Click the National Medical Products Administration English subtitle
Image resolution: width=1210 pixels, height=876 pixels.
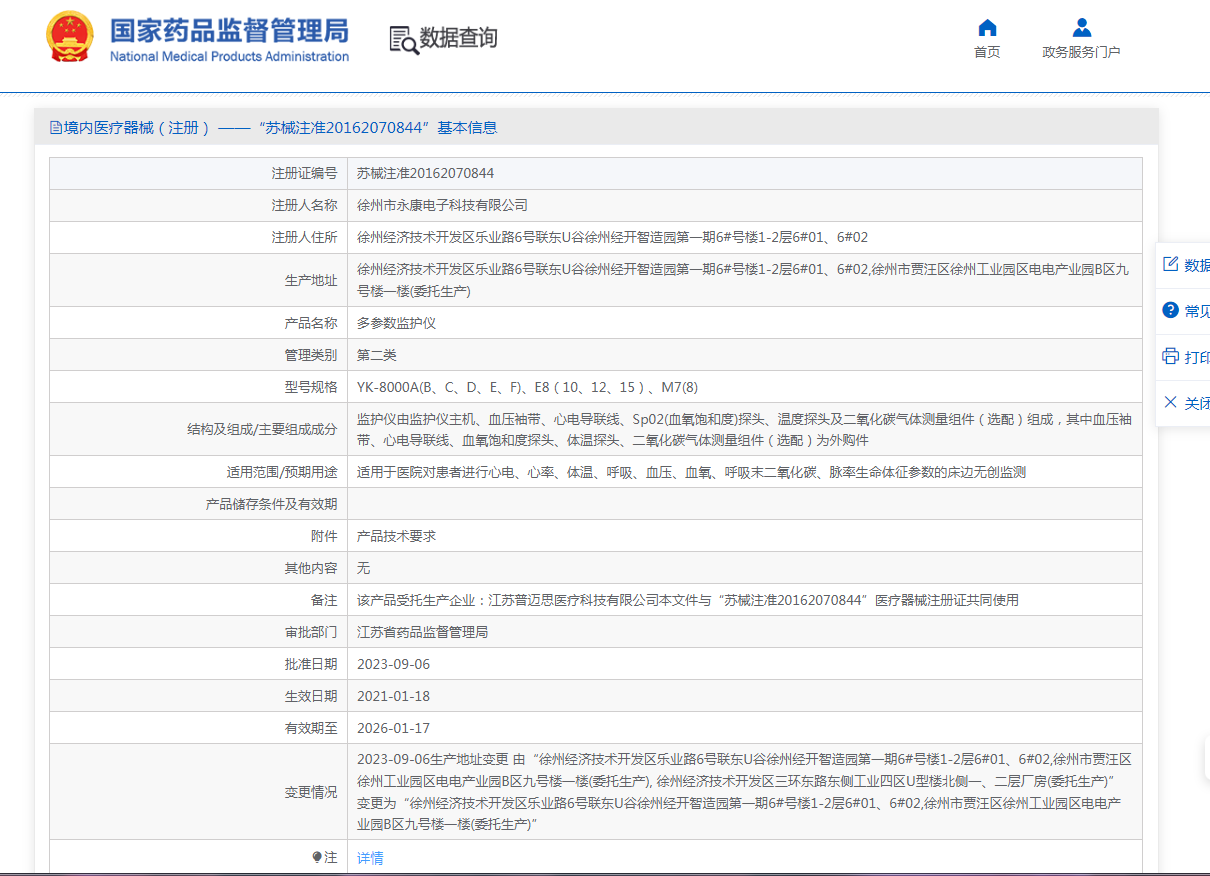[229, 56]
